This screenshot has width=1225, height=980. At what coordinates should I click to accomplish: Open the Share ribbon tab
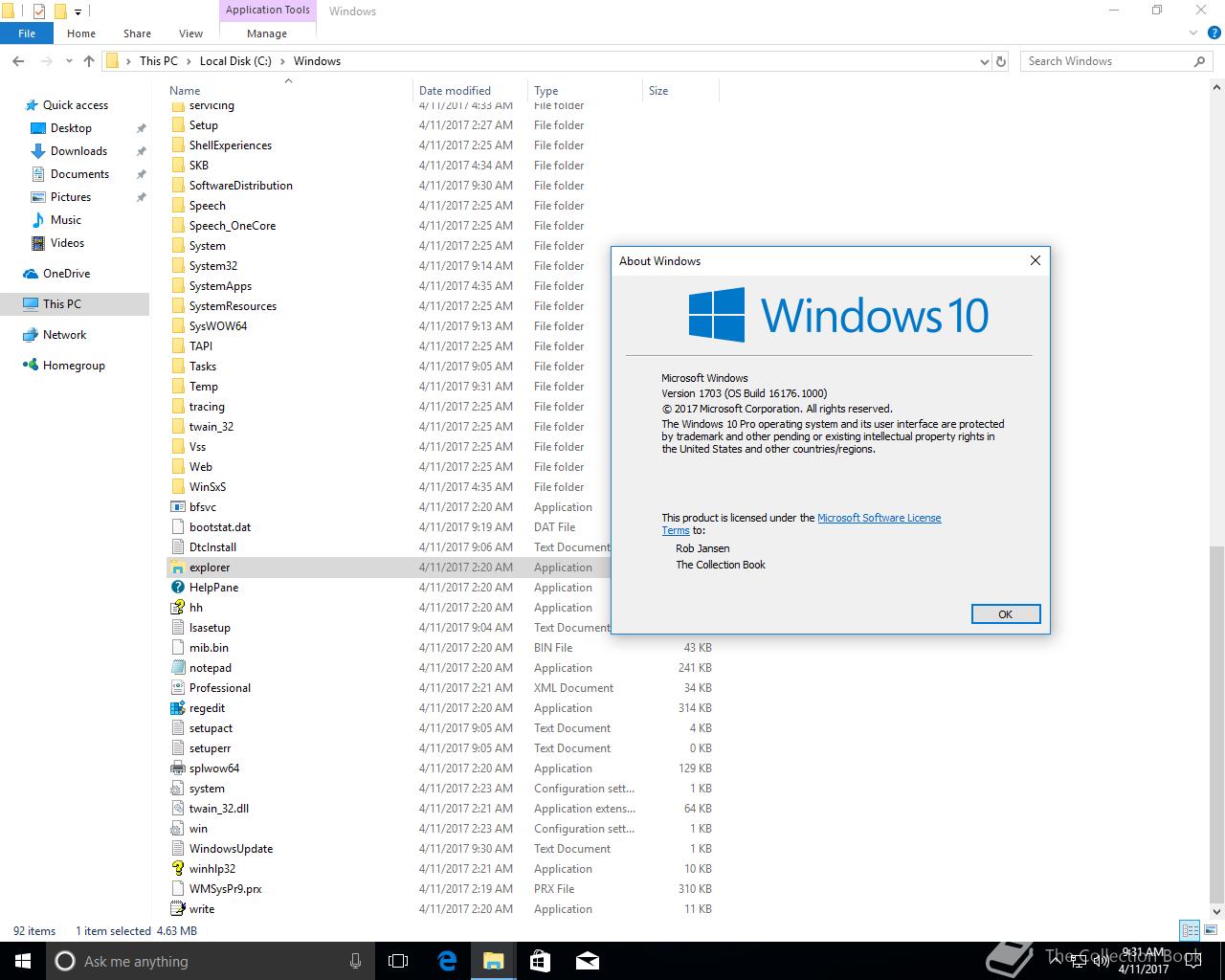tap(137, 33)
